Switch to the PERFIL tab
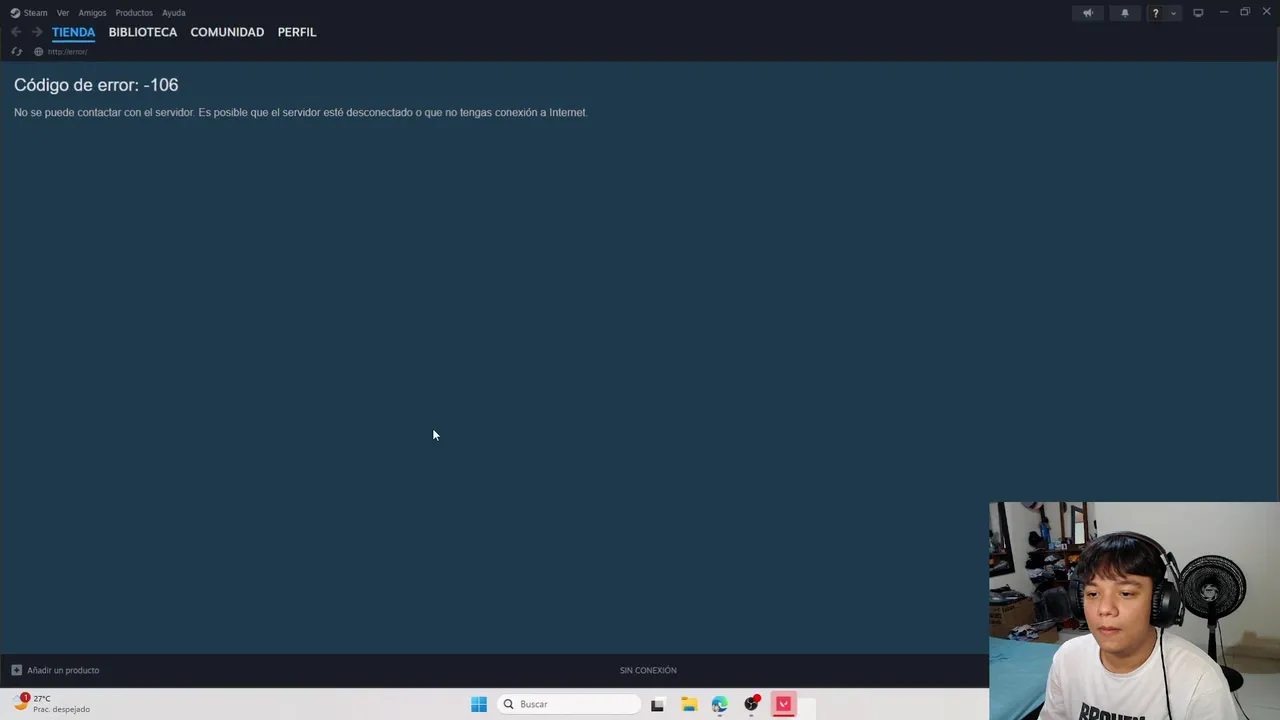 point(297,32)
